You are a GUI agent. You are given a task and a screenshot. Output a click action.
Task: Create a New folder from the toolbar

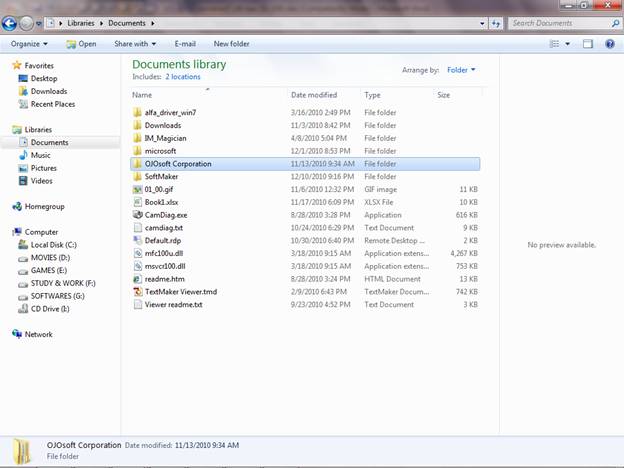232,44
